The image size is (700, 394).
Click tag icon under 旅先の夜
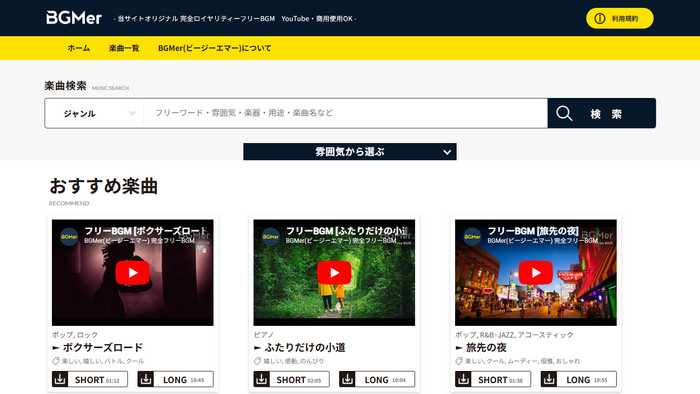click(459, 361)
